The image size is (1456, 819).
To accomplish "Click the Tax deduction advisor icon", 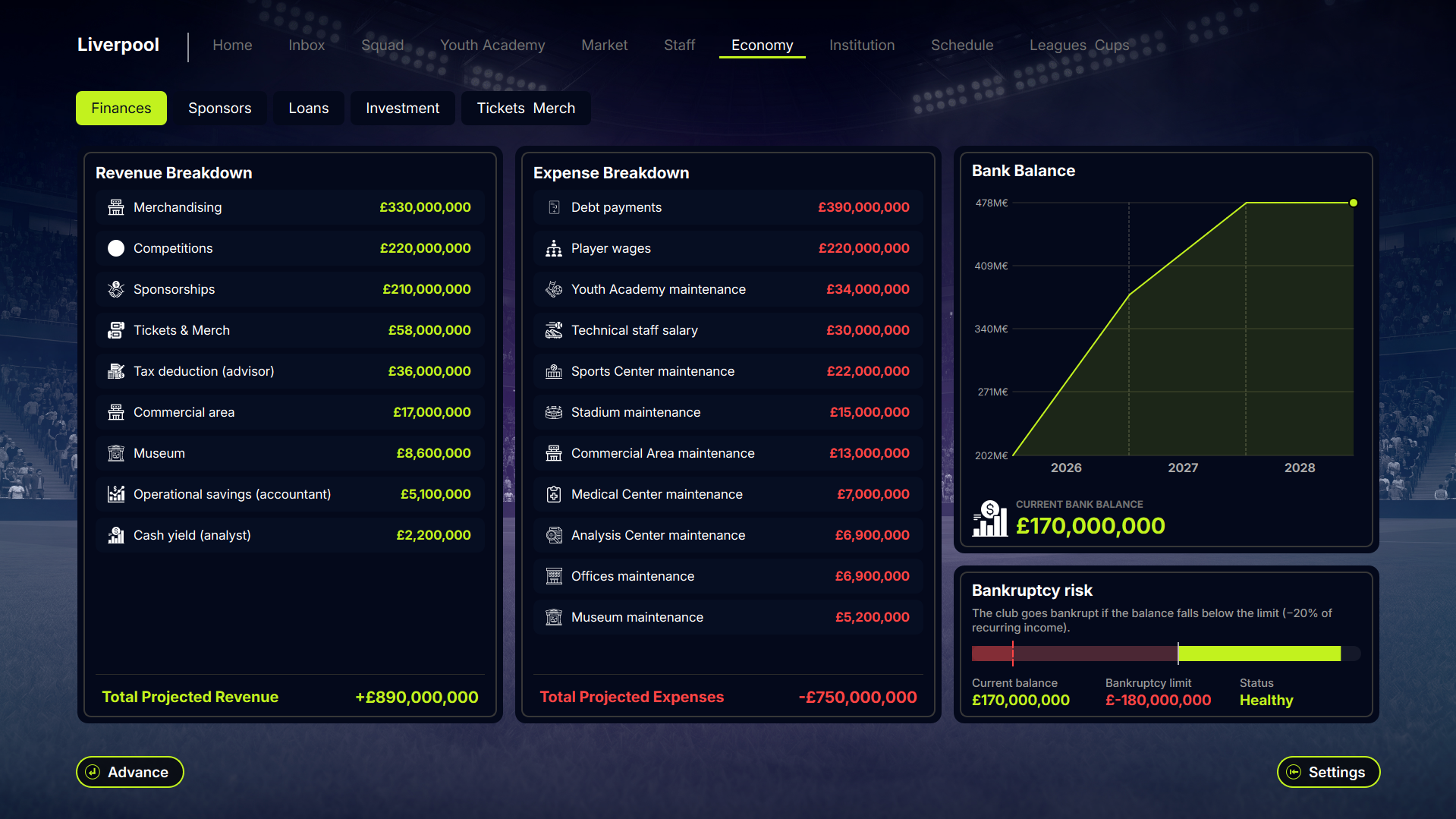I will [x=116, y=371].
